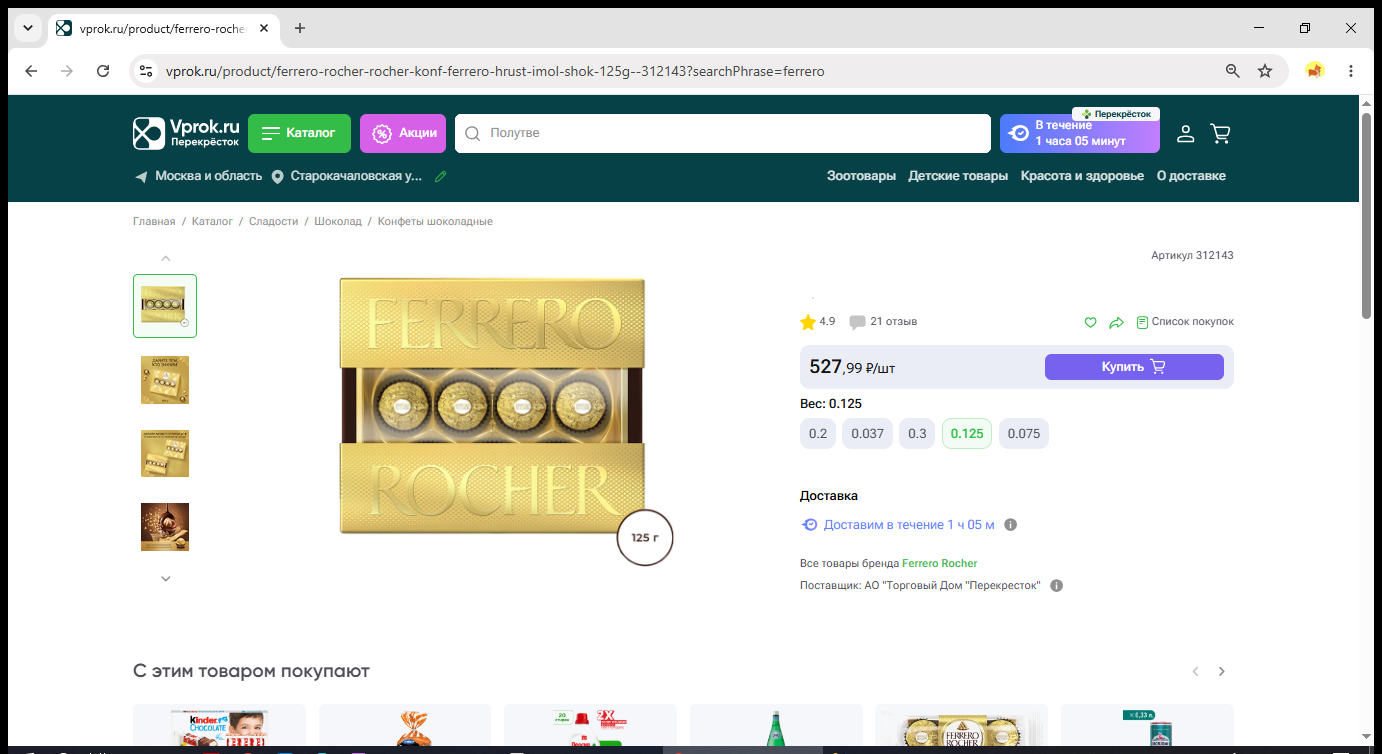Open Зоотовары section

[861, 176]
